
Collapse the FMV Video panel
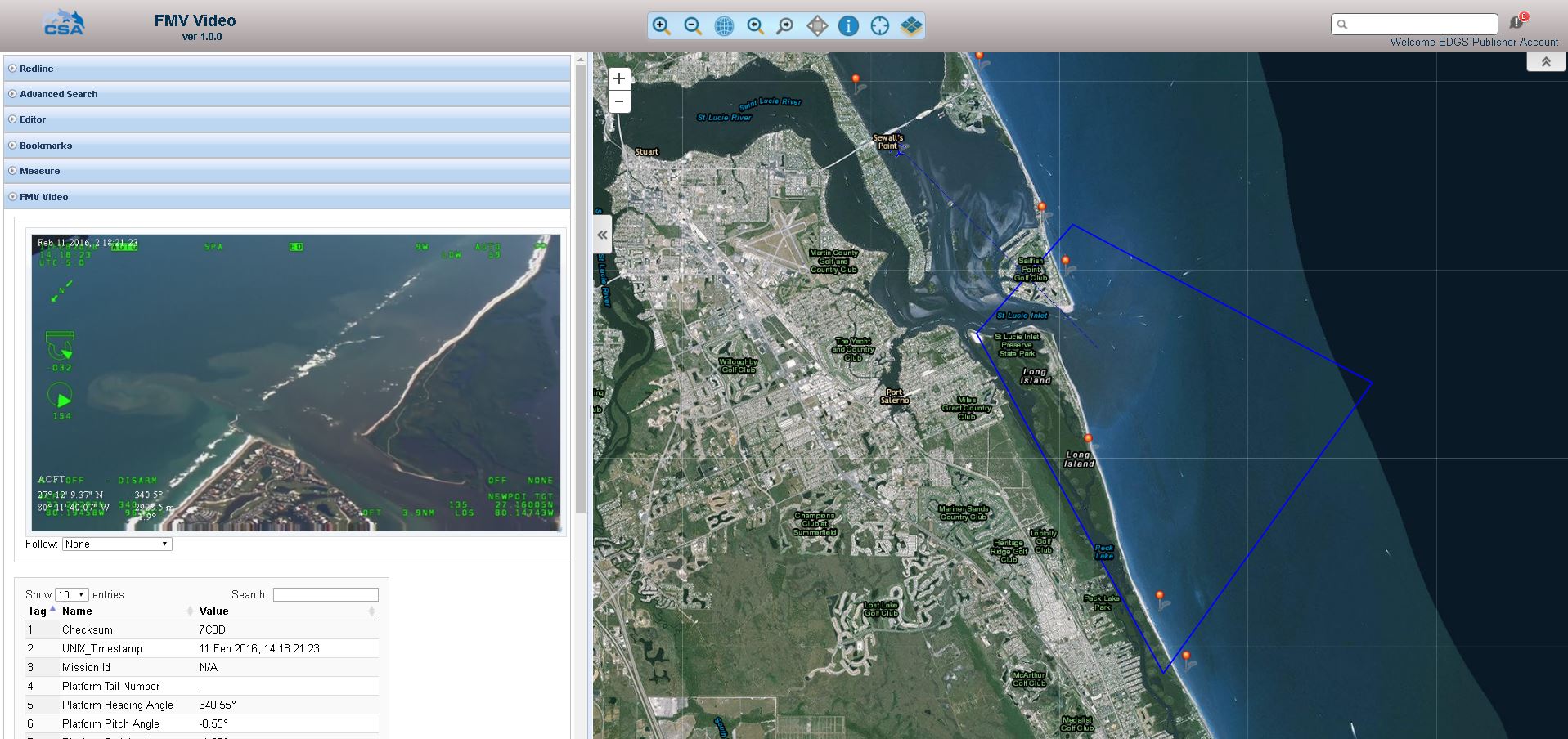point(287,197)
